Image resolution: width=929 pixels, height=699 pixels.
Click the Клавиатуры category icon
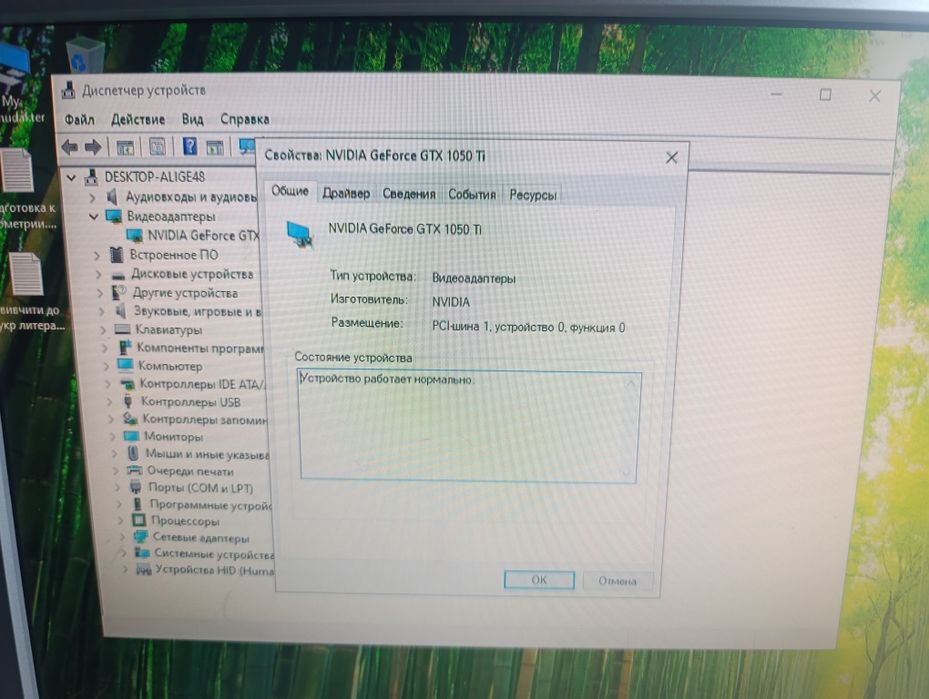coord(122,329)
